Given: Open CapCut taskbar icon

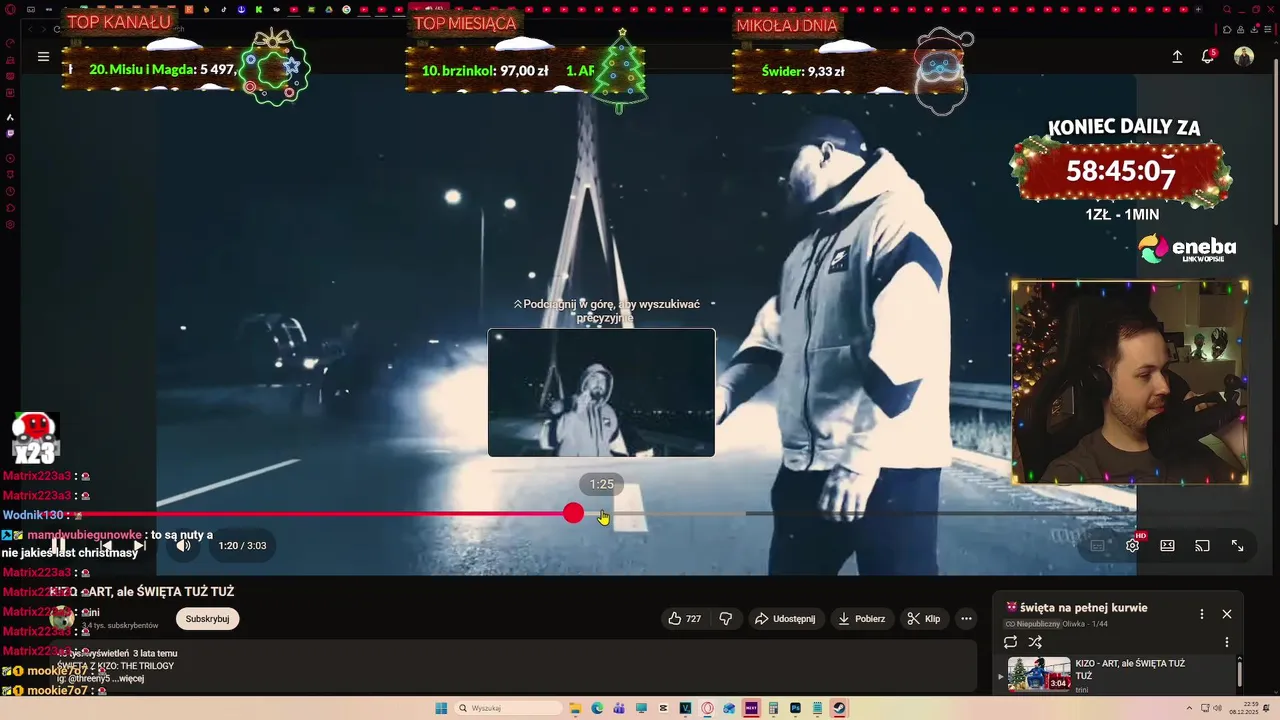Looking at the screenshot, I should pos(663,708).
